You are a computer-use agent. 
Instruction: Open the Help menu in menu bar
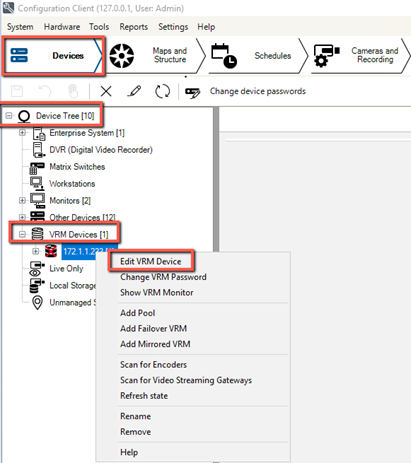coord(206,27)
